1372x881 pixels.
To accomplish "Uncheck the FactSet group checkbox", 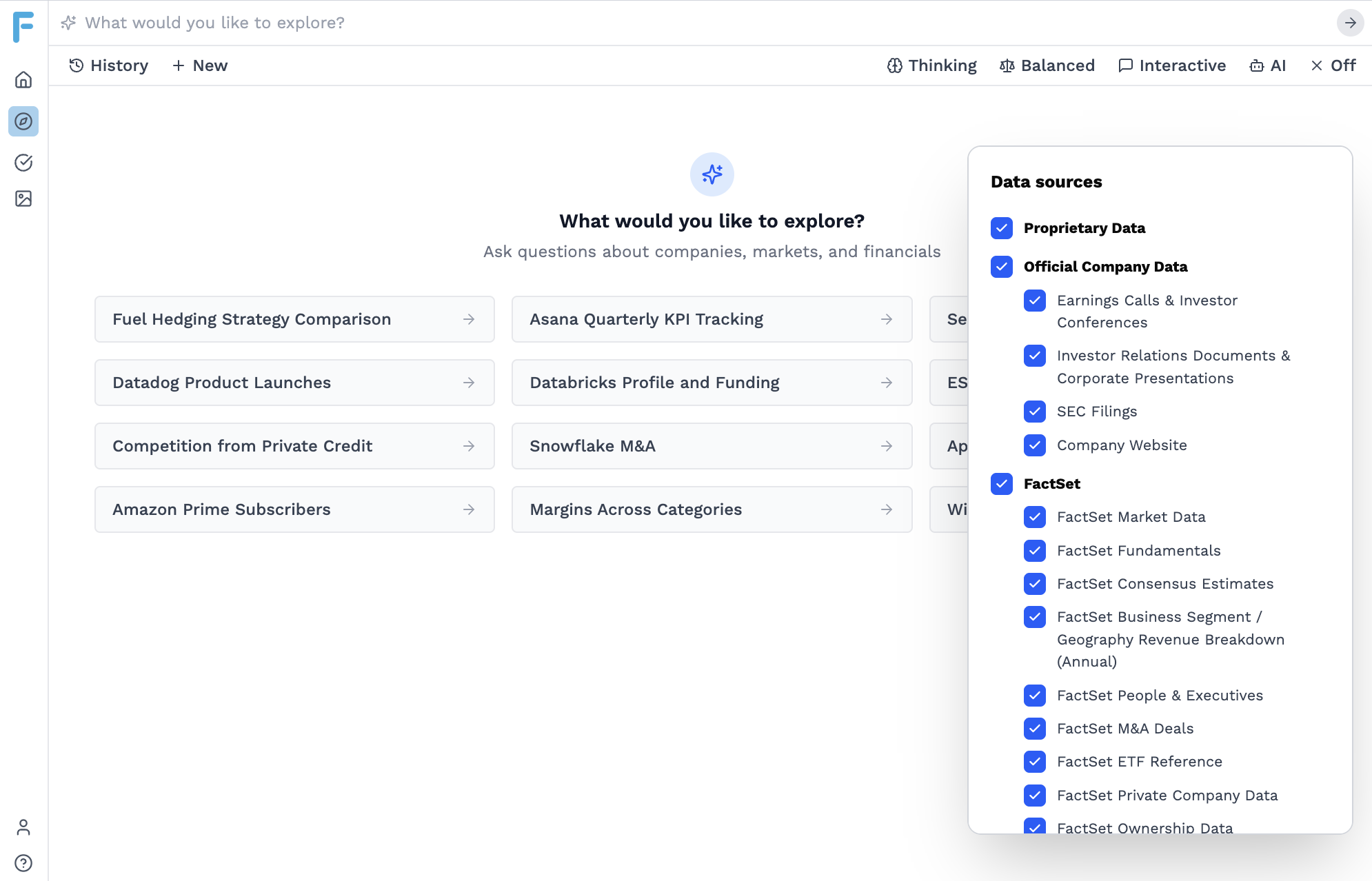I will pyautogui.click(x=1002, y=484).
